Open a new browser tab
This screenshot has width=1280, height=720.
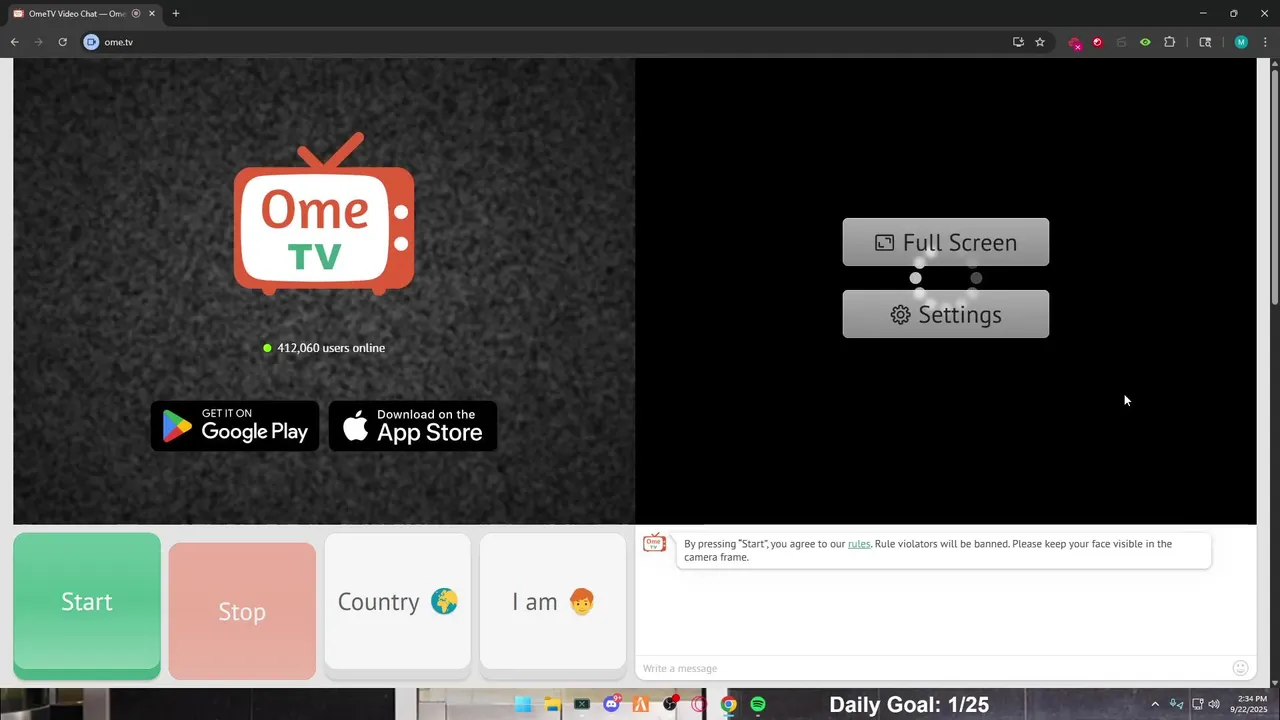176,14
